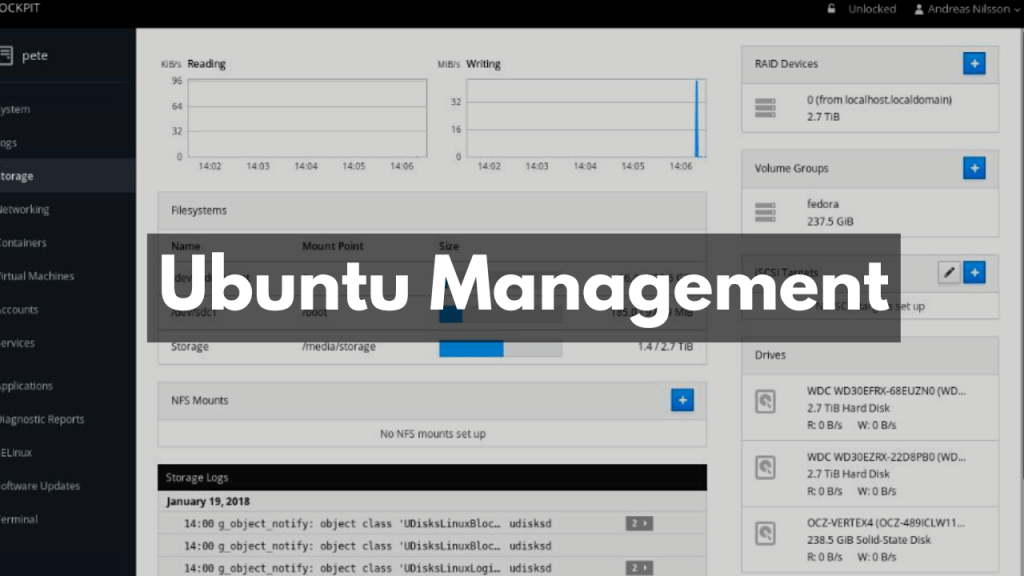Click the disk icon for WDC WD30EZRX-22D8PB0

click(x=765, y=467)
